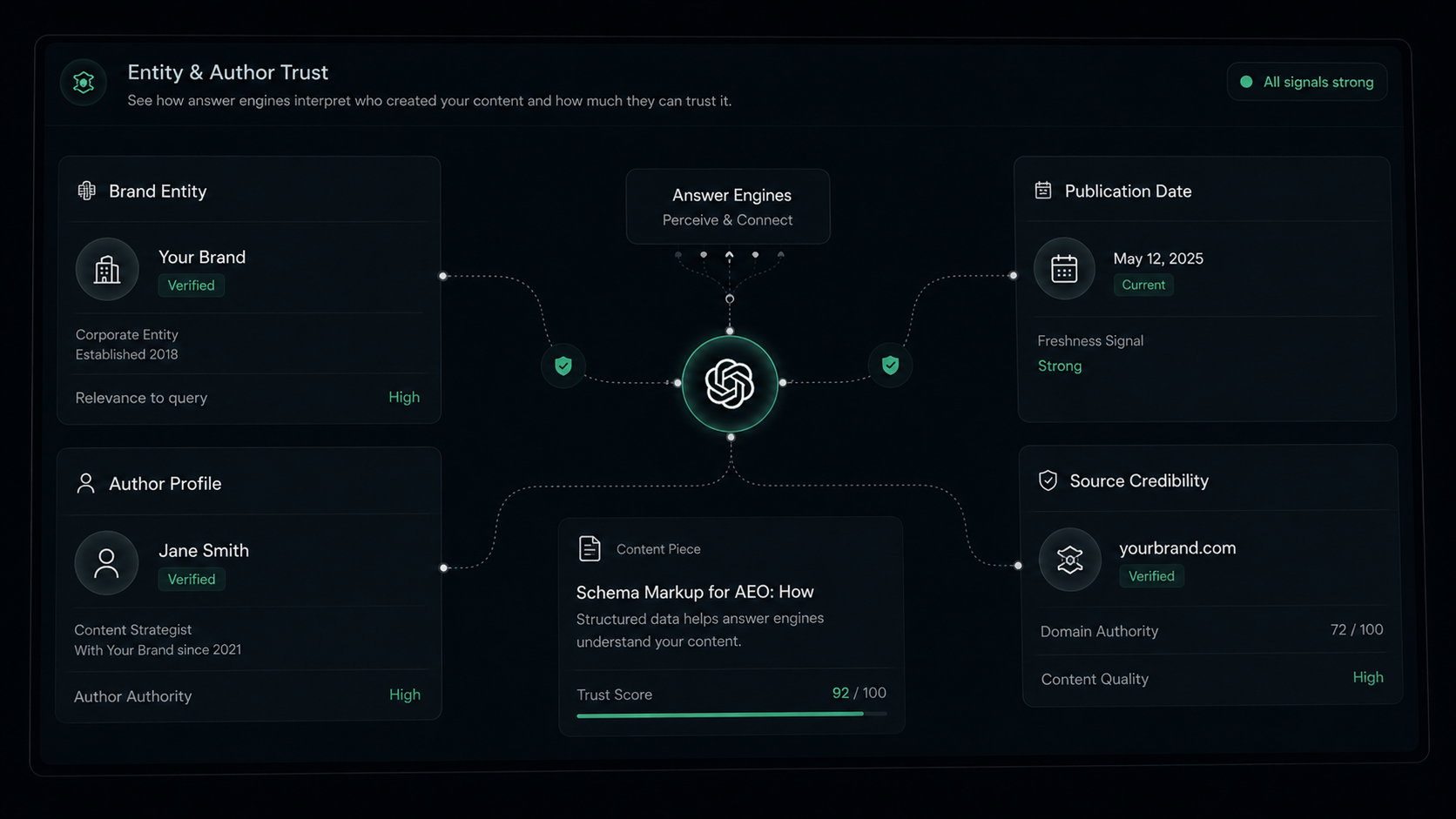Click the Trust Score label
1456x819 pixels.
pyautogui.click(x=614, y=695)
